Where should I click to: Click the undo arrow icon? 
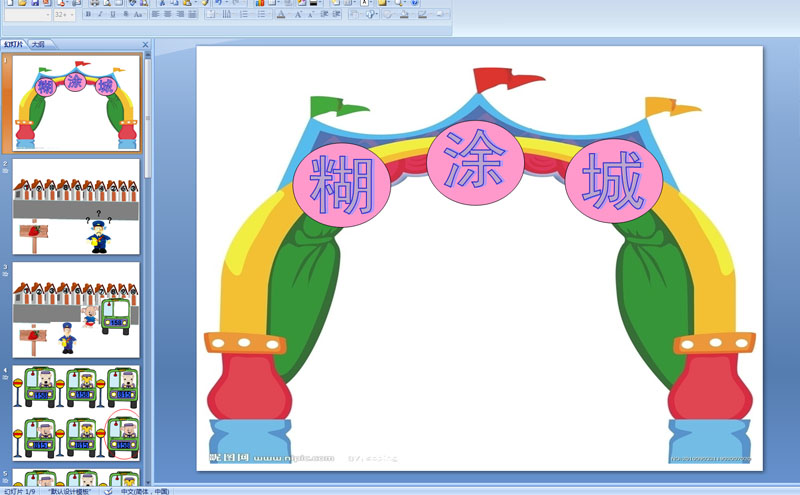pos(219,3)
